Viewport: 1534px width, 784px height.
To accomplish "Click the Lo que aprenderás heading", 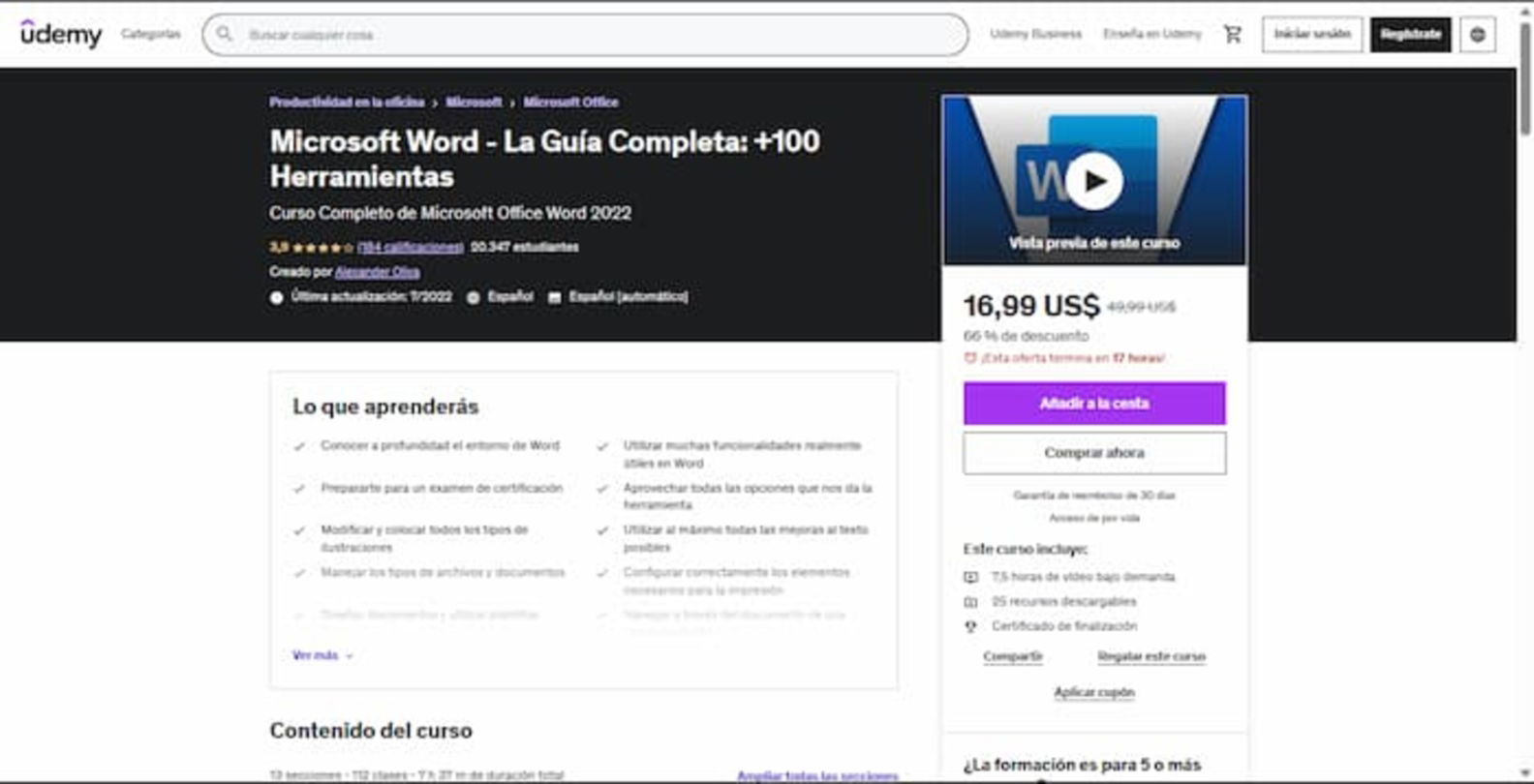I will click(x=385, y=407).
